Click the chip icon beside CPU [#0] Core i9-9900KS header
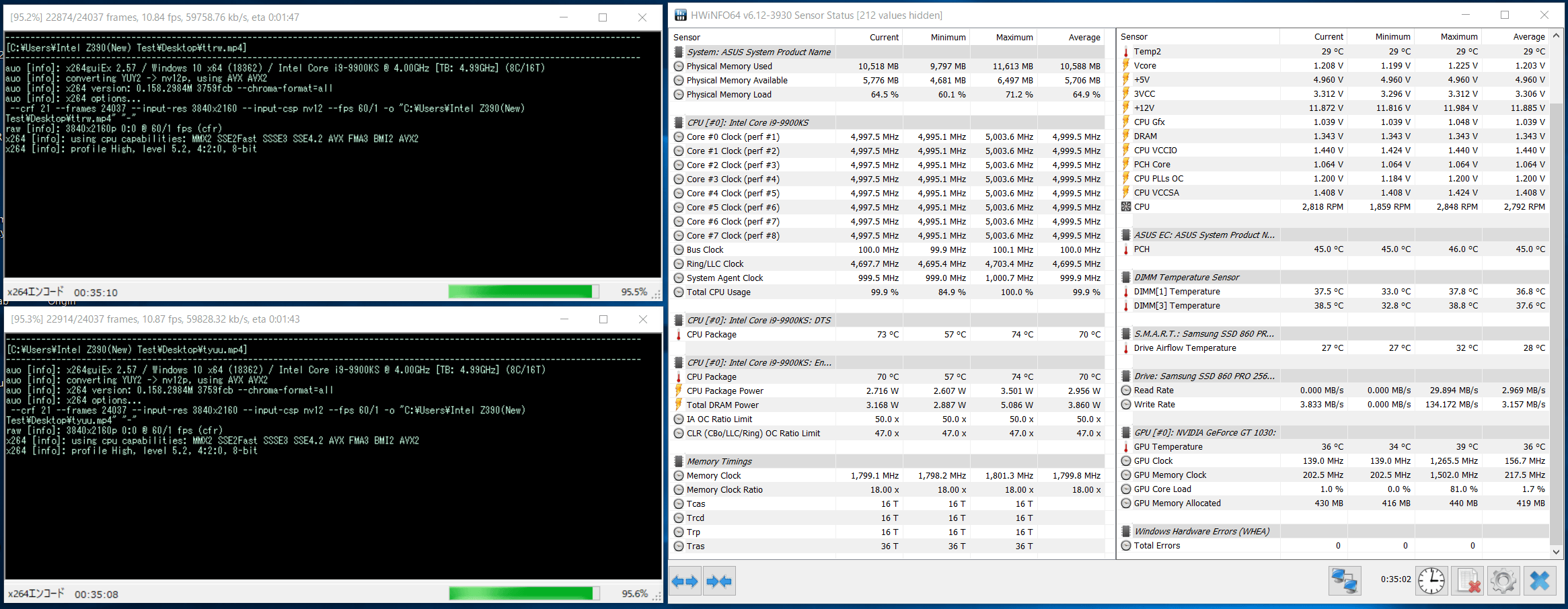 click(x=679, y=122)
